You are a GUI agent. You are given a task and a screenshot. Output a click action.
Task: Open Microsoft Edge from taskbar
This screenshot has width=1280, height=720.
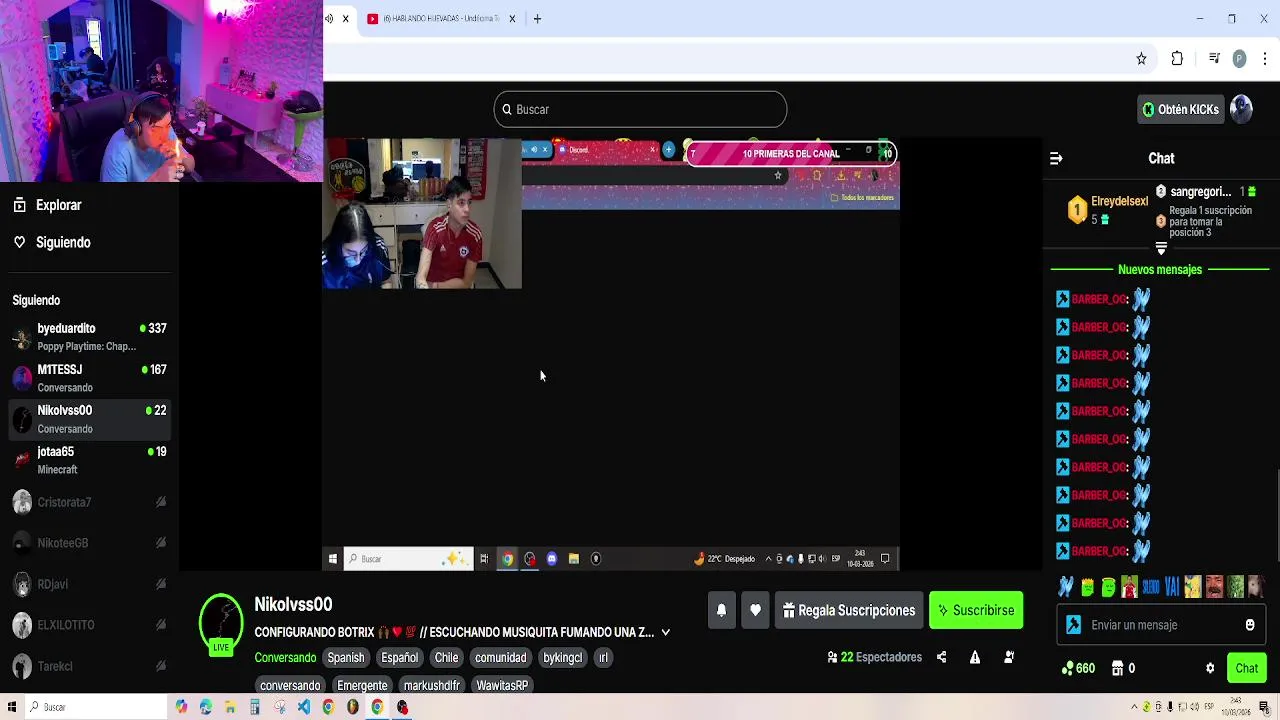tap(206, 707)
